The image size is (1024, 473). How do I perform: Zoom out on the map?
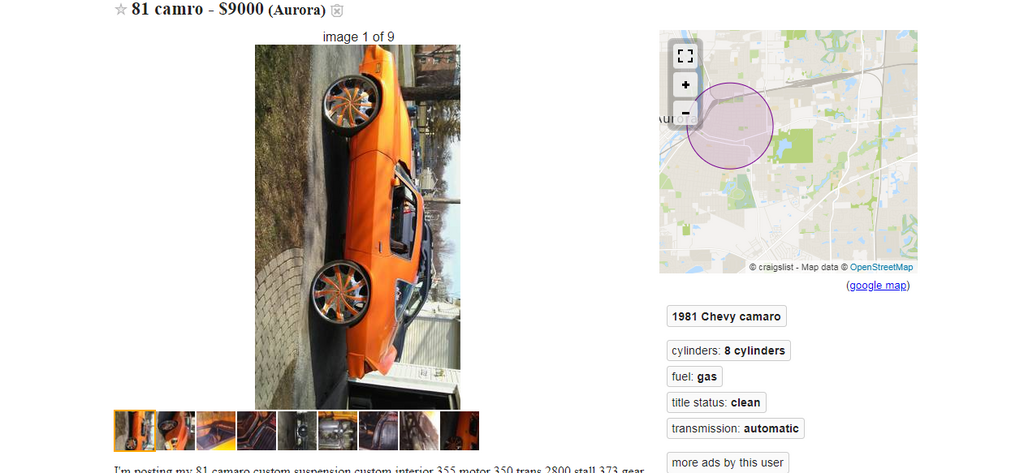click(x=685, y=113)
